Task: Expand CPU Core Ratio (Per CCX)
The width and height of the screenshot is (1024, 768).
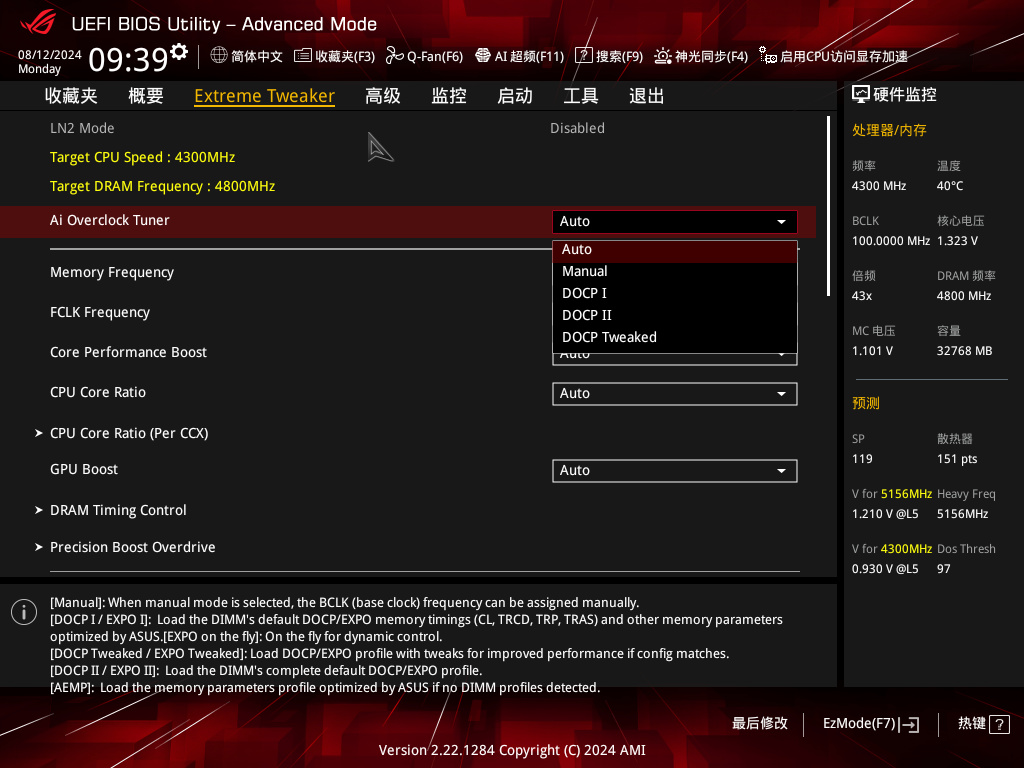Action: tap(129, 433)
